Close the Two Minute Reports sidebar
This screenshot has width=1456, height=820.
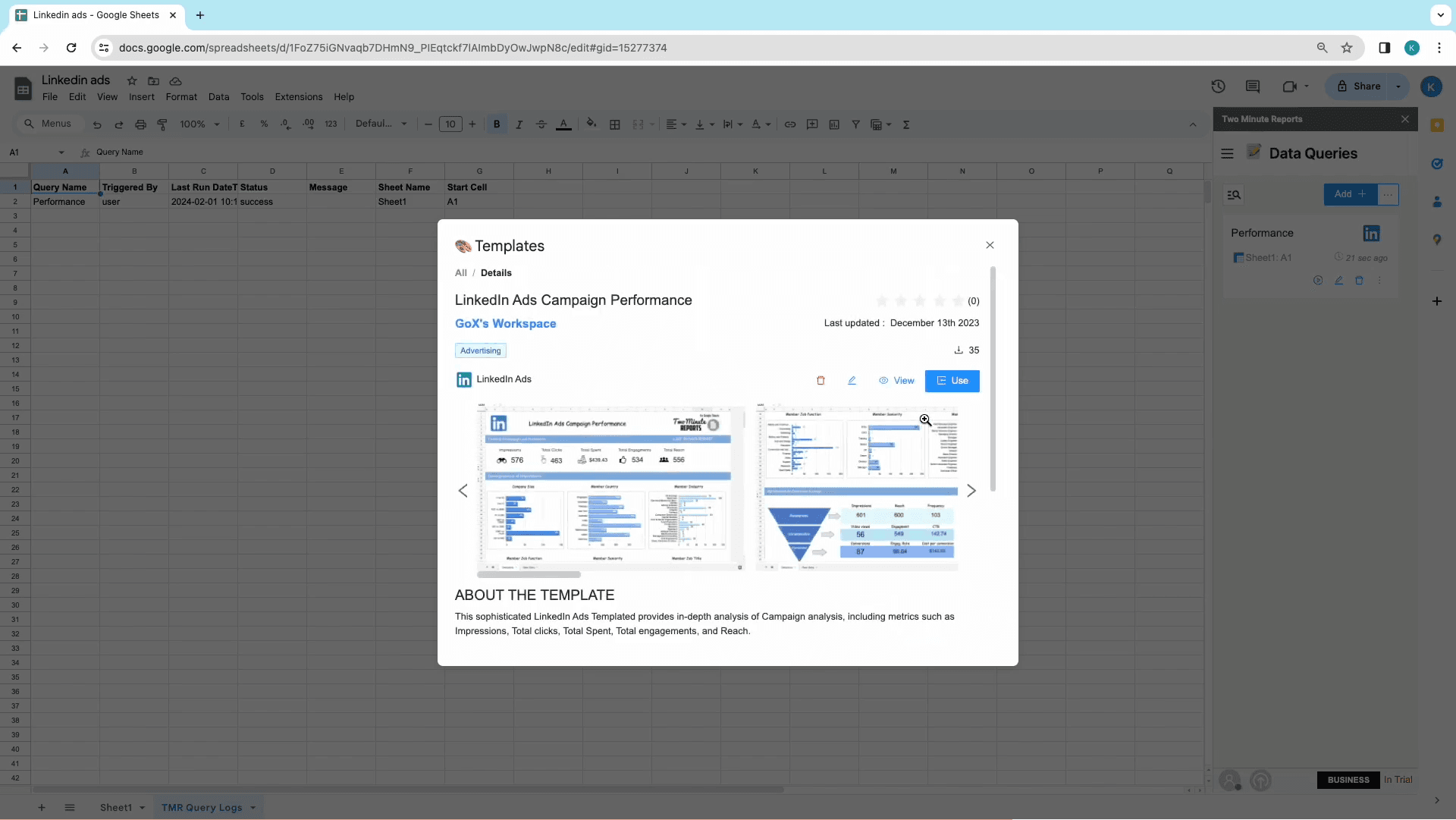point(1405,119)
